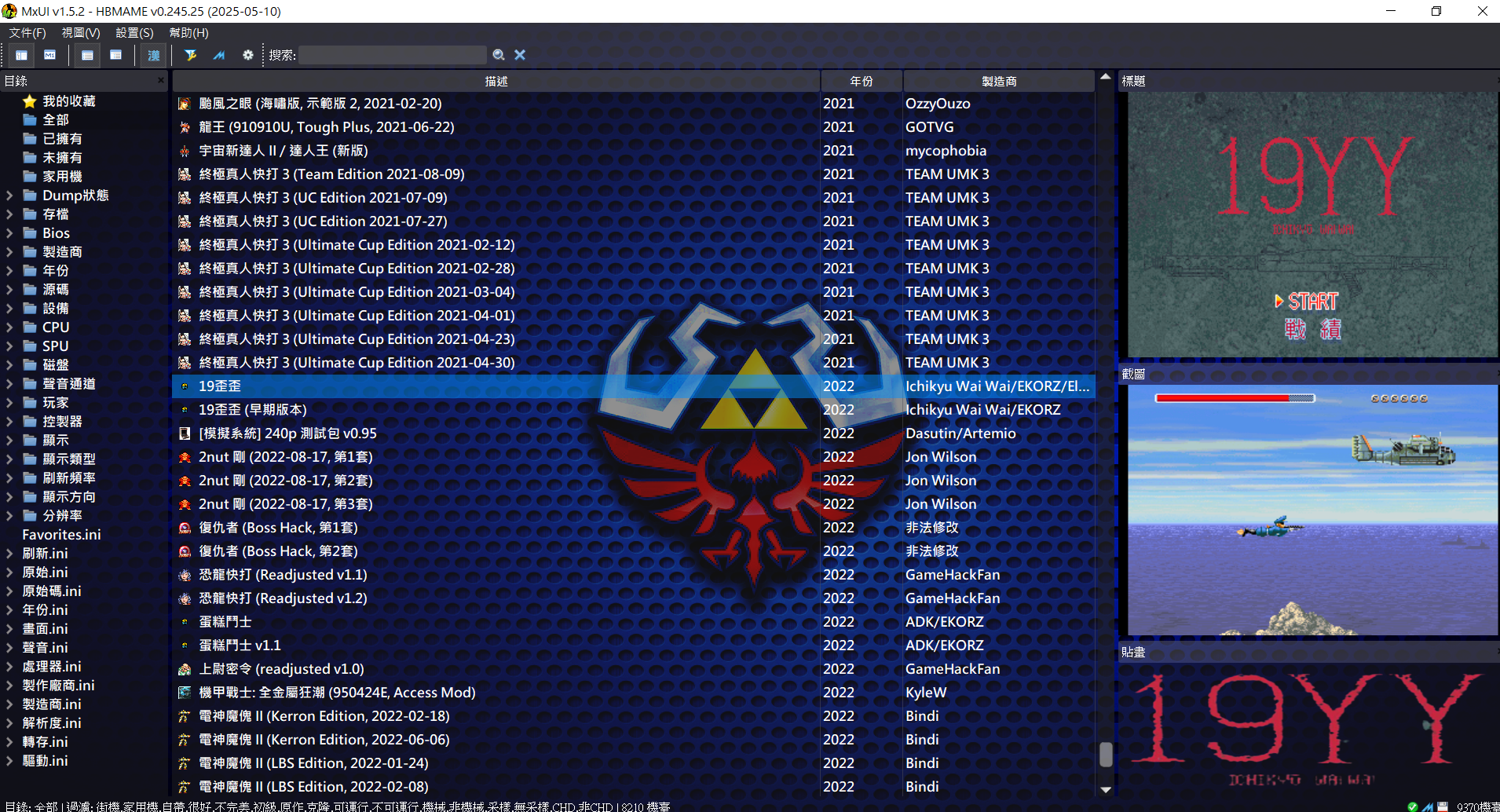Image resolution: width=1500 pixels, height=812 pixels.
Task: Sort by the 描述 column header
Action: (496, 81)
